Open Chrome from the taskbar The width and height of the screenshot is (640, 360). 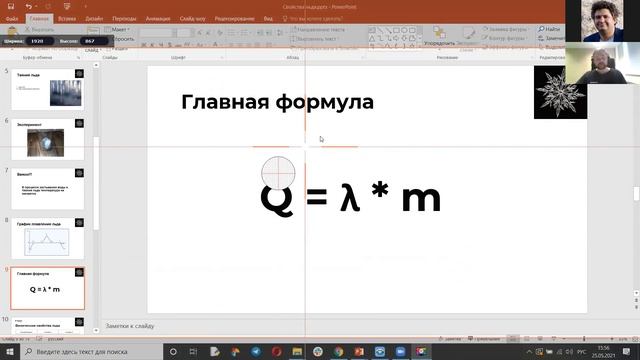(338, 351)
